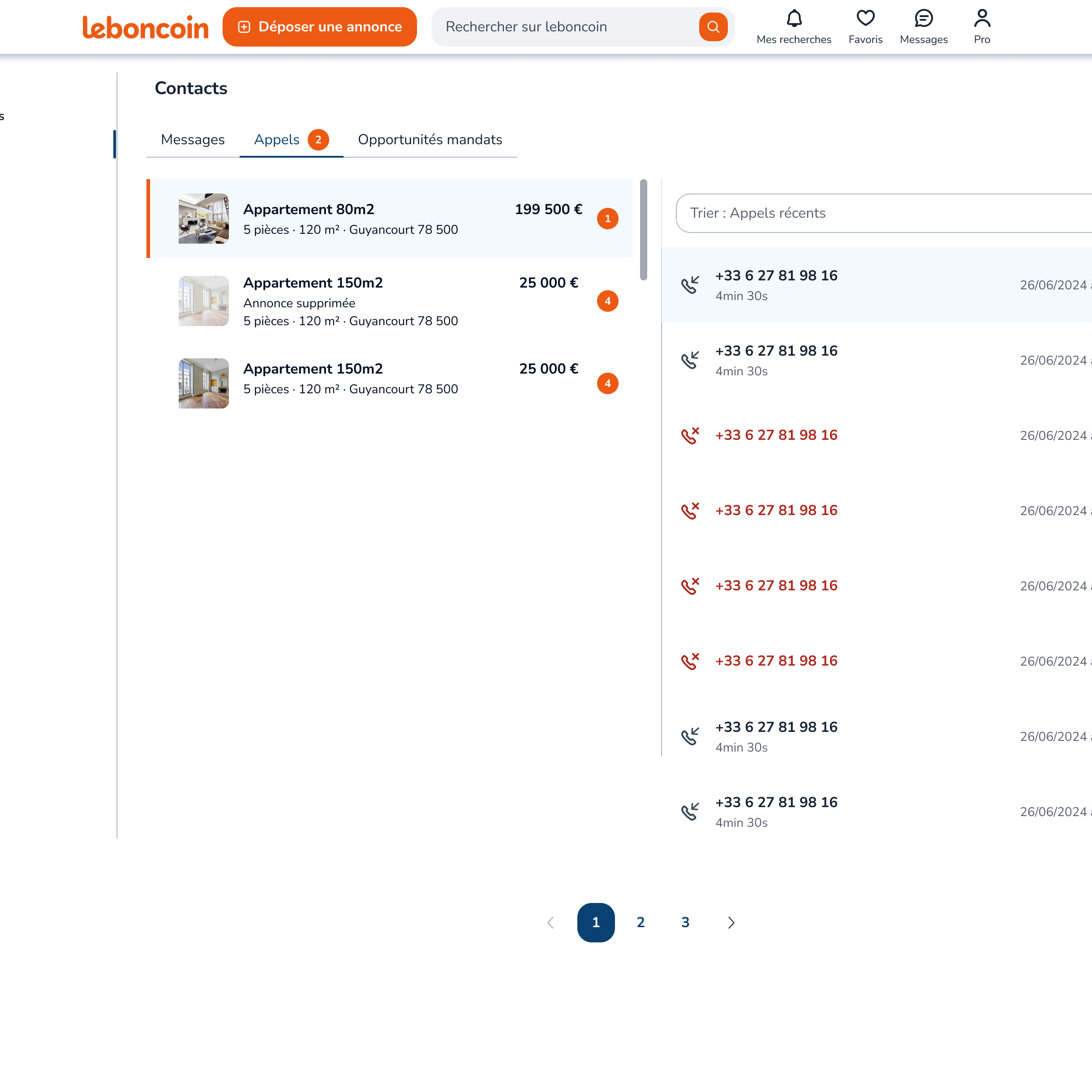Open the Trier Appels récents dropdown
Image resolution: width=1092 pixels, height=1092 pixels.
click(882, 213)
